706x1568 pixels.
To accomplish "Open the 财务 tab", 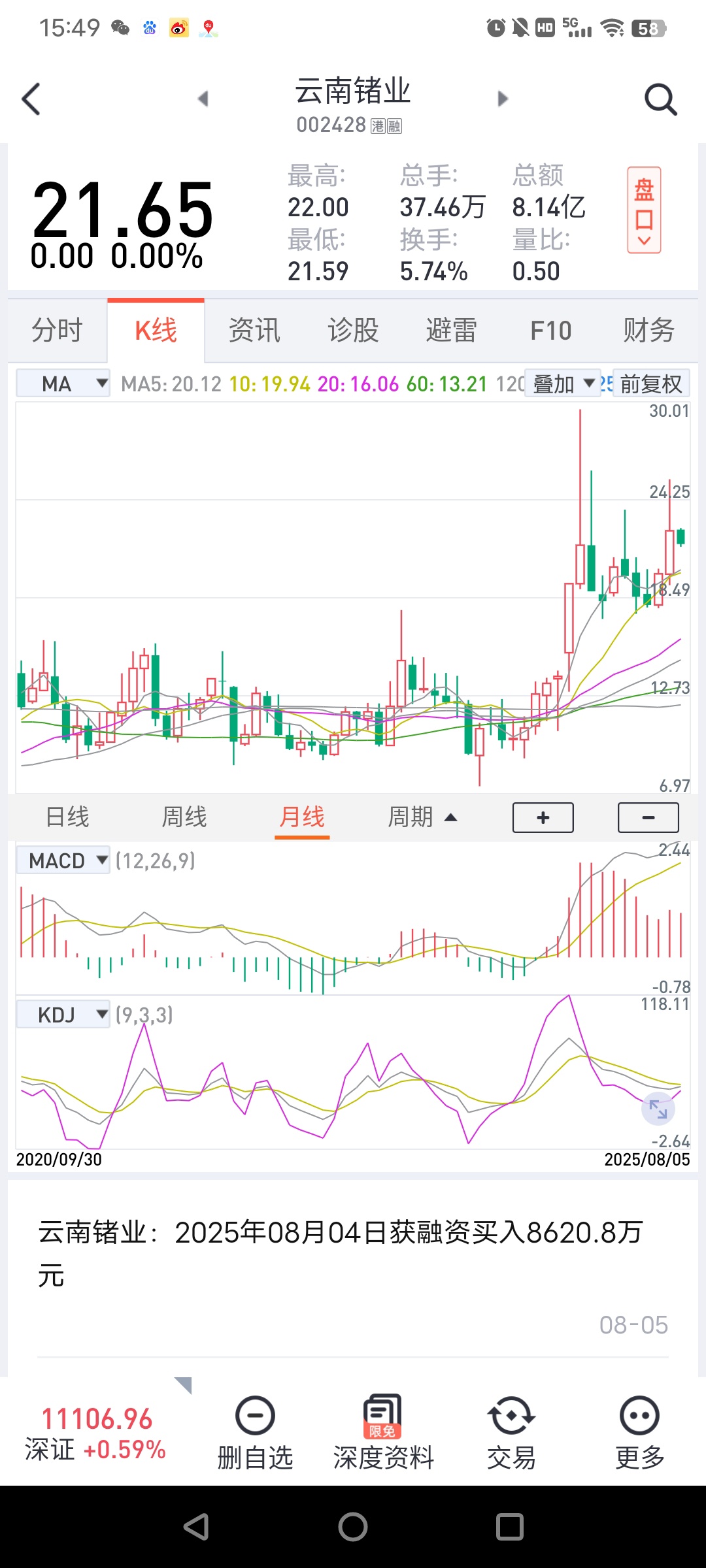I will 648,330.
